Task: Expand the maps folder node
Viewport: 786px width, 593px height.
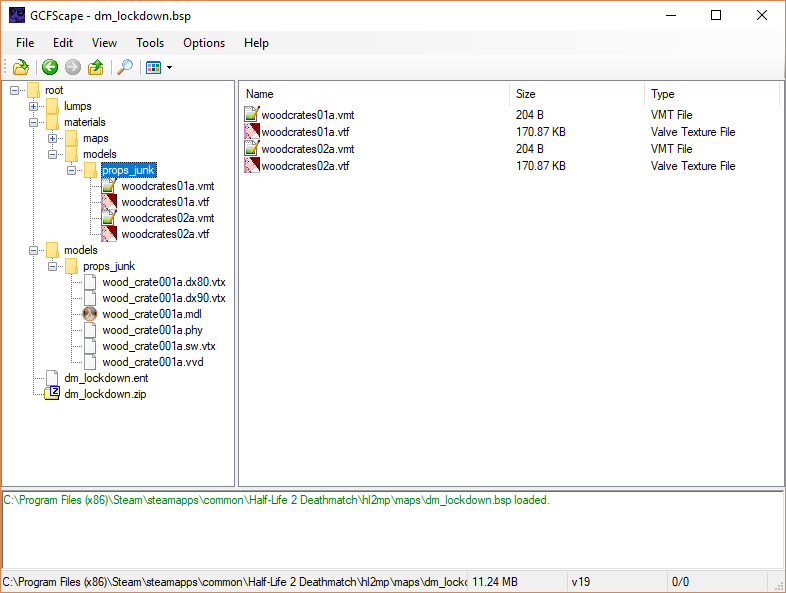Action: coord(53,138)
